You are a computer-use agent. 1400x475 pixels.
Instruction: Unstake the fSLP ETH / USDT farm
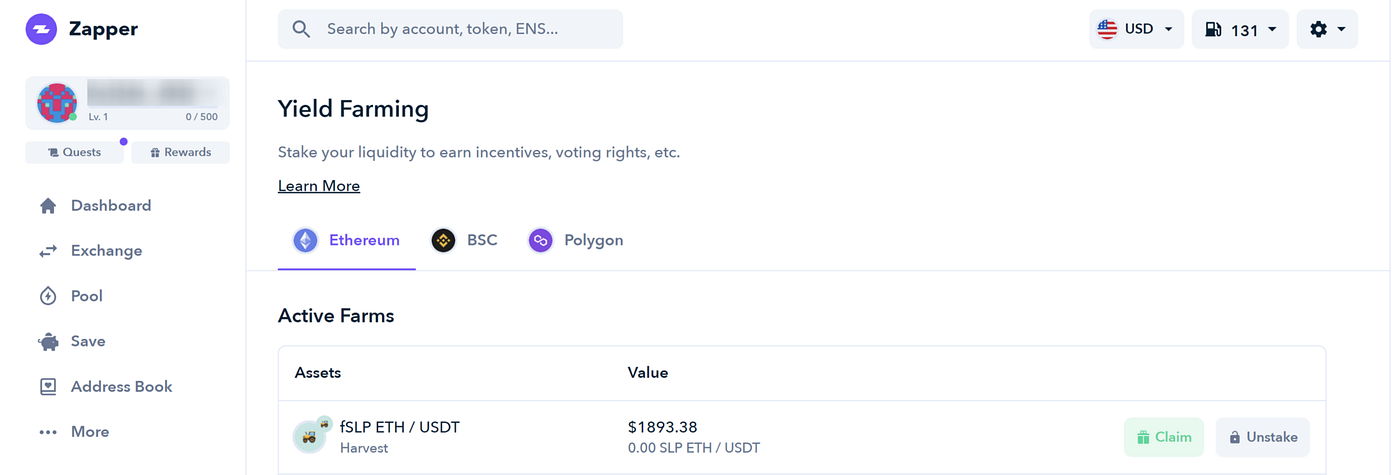click(1263, 437)
